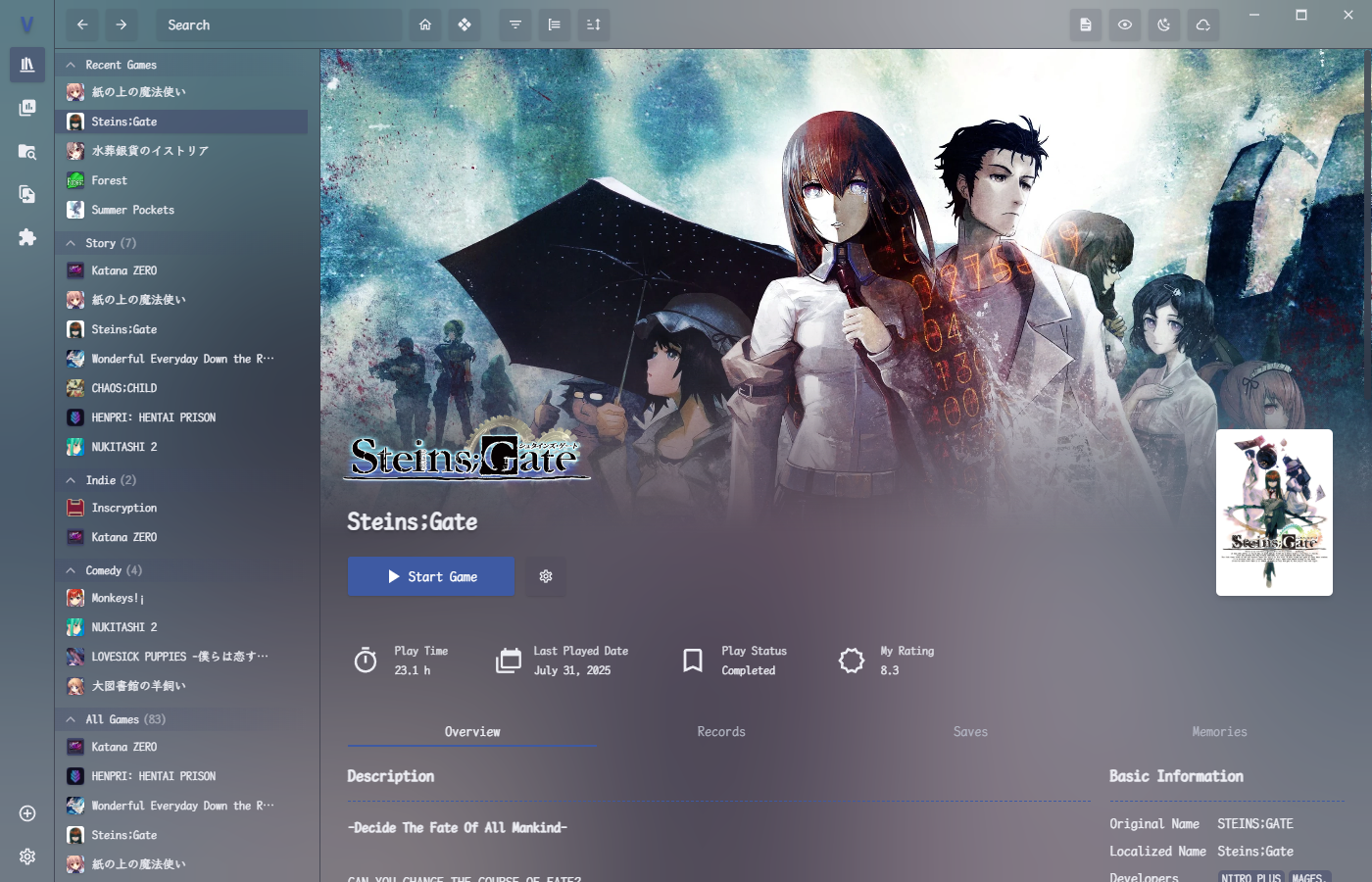Click the cloud sync status icon
This screenshot has height=882, width=1372.
pyautogui.click(x=1203, y=24)
